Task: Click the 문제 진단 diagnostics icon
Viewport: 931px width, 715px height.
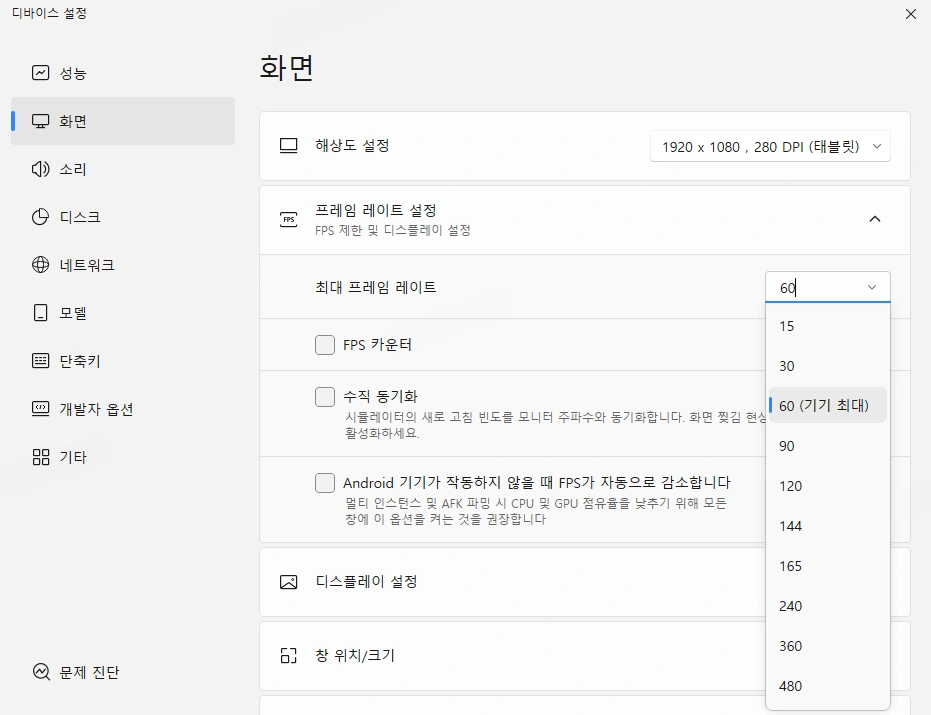Action: click(41, 672)
